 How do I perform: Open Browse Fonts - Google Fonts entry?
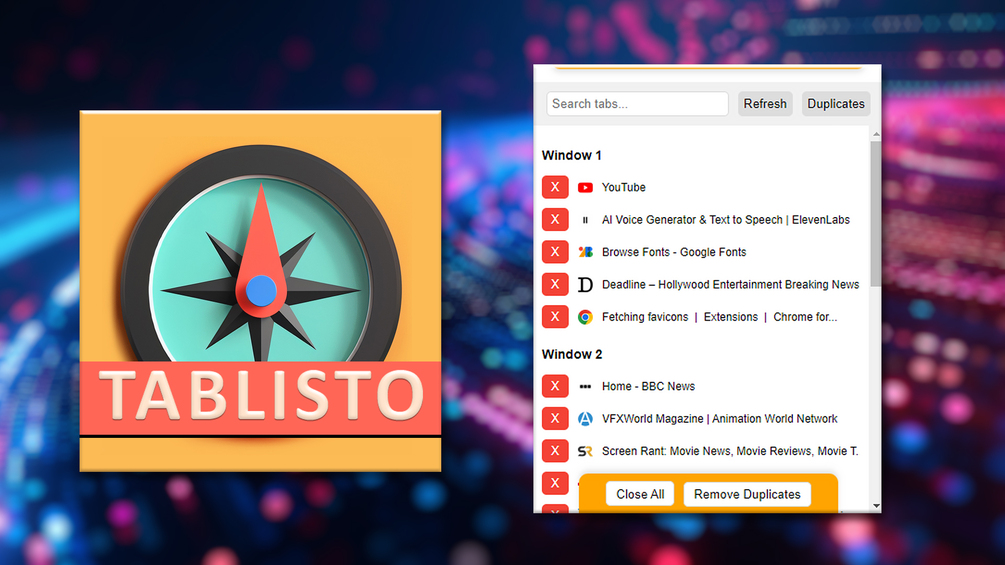tap(674, 252)
